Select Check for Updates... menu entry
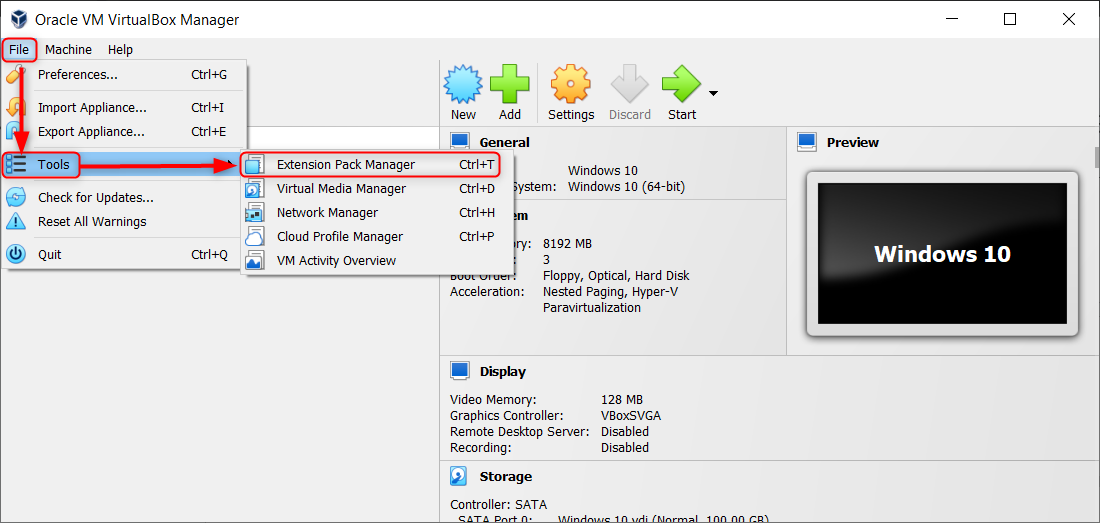Image resolution: width=1100 pixels, height=523 pixels. (124, 198)
